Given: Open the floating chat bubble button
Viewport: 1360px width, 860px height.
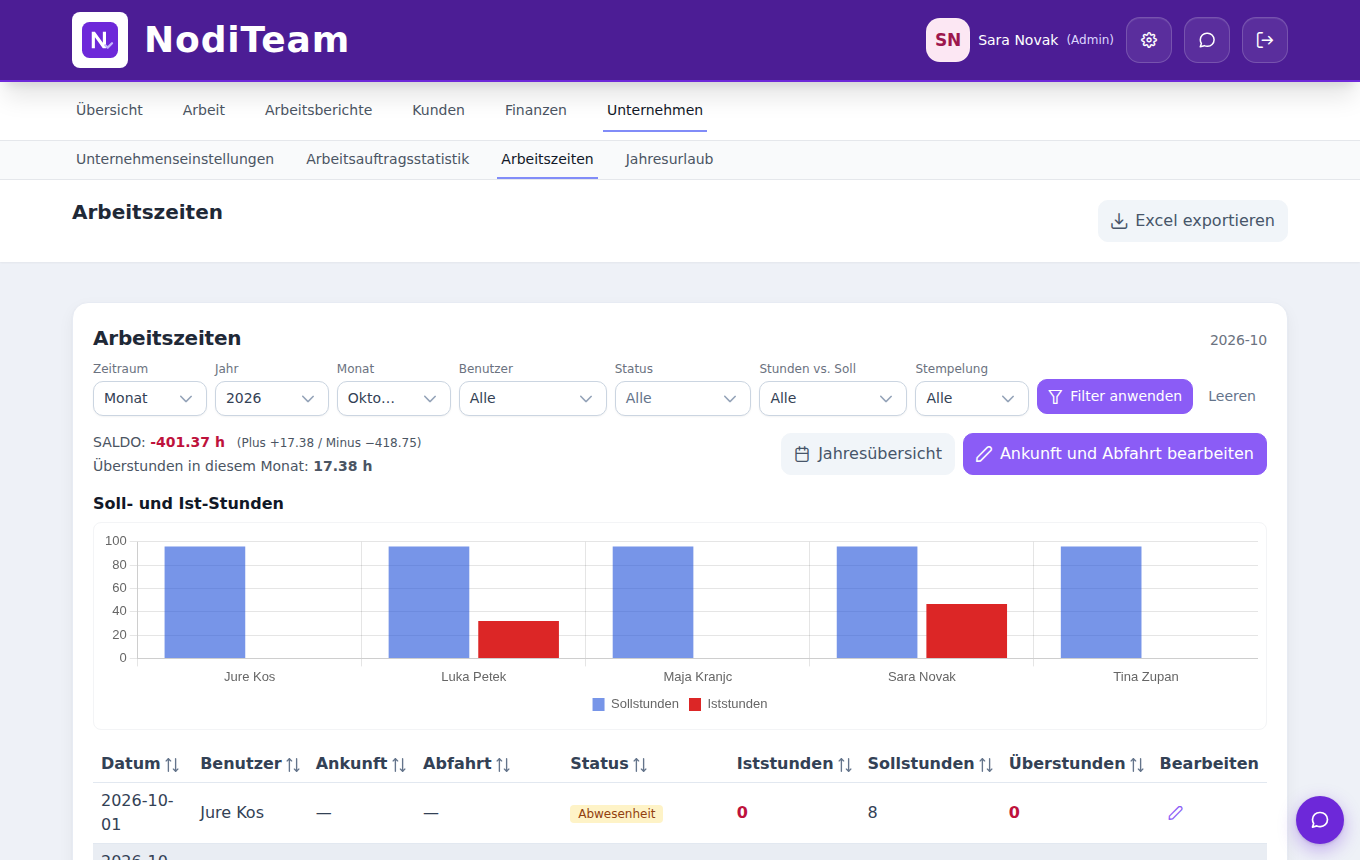Looking at the screenshot, I should 1320,820.
